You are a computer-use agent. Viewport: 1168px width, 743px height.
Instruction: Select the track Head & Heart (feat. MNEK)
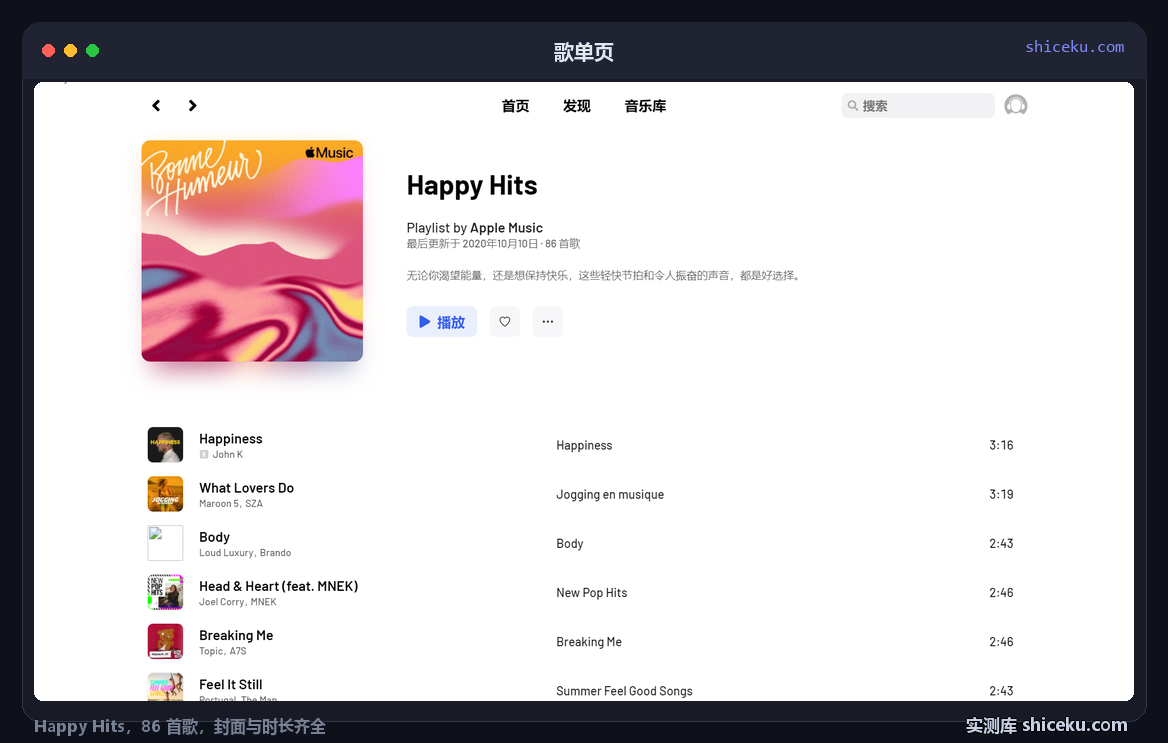279,587
